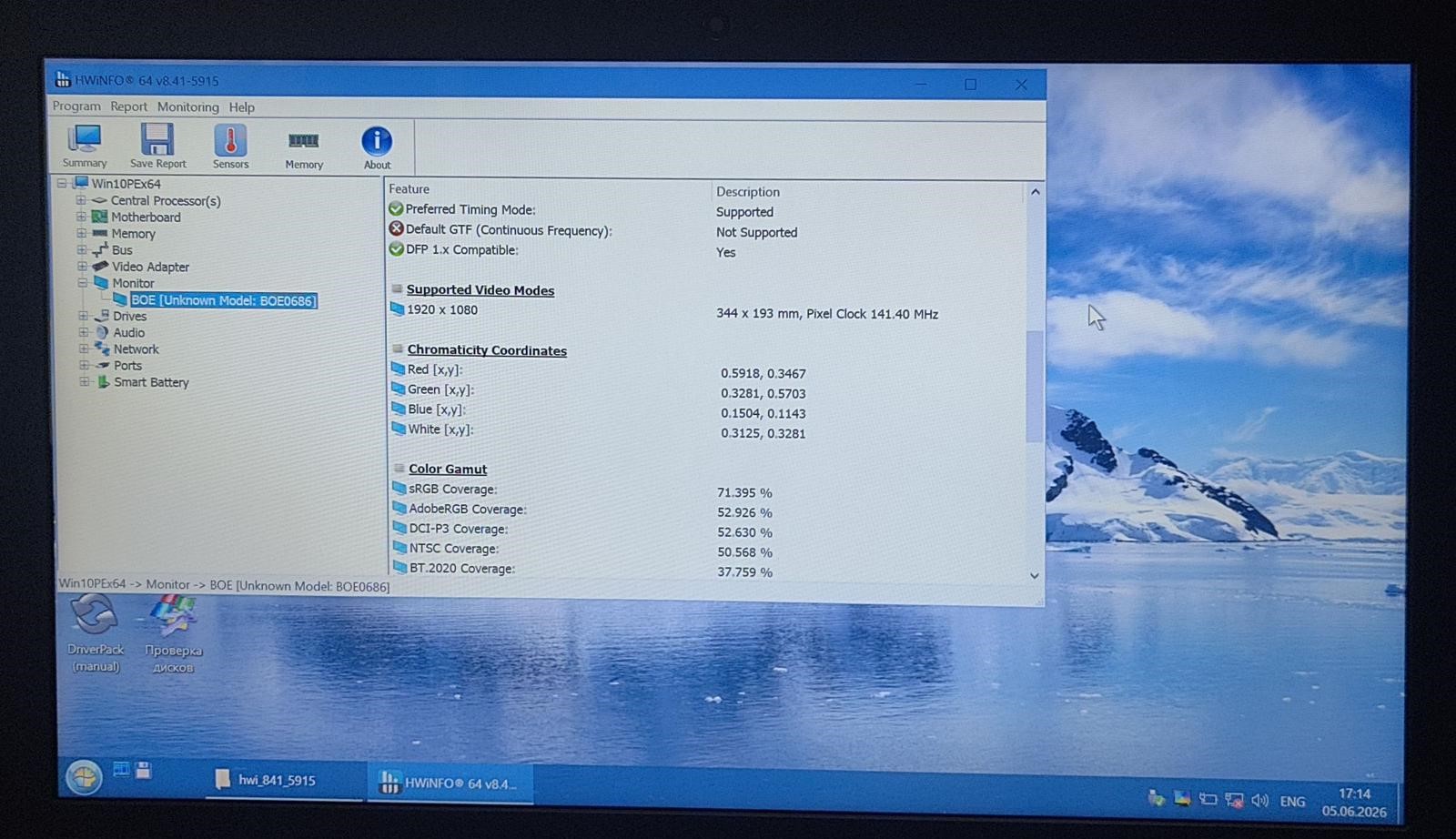The height and width of the screenshot is (839, 1456).
Task: Select the BOE [Unknown Model: BOE0686] item
Action: click(223, 300)
